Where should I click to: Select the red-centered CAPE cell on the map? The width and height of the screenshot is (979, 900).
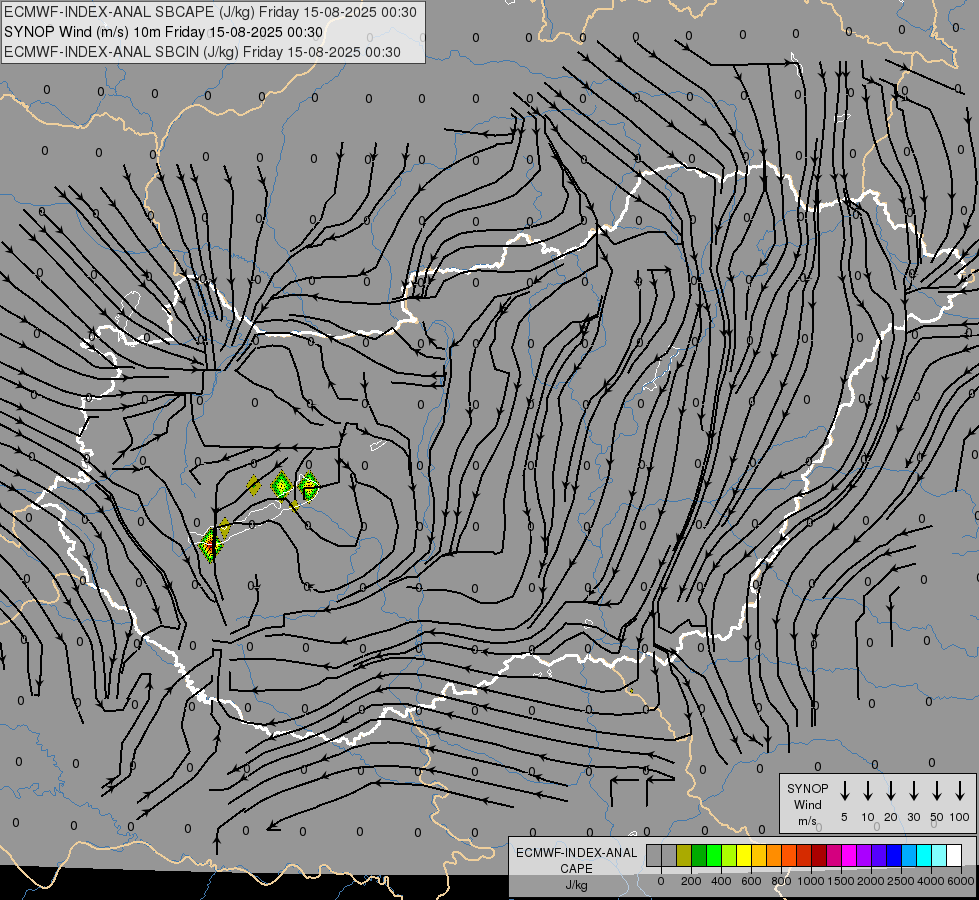[x=210, y=545]
